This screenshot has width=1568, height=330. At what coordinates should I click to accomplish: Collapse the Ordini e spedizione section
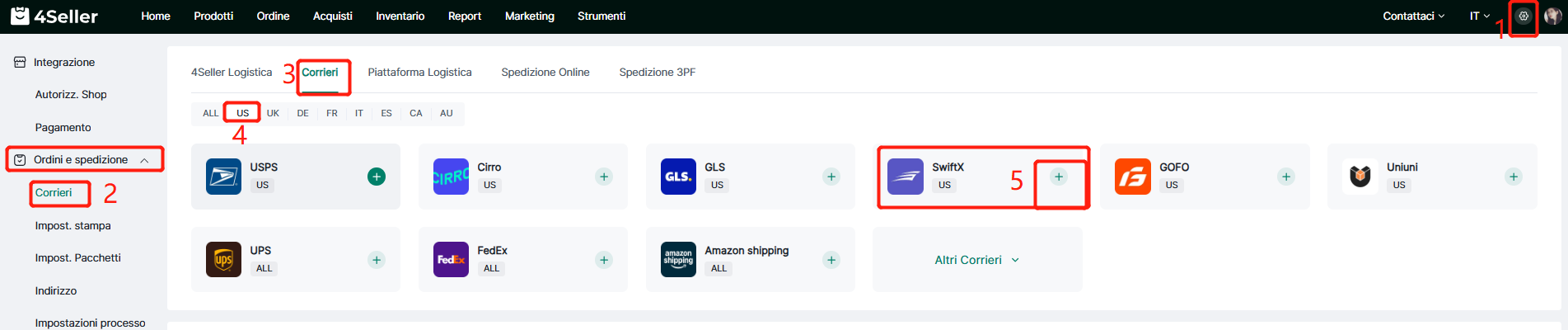(x=144, y=160)
